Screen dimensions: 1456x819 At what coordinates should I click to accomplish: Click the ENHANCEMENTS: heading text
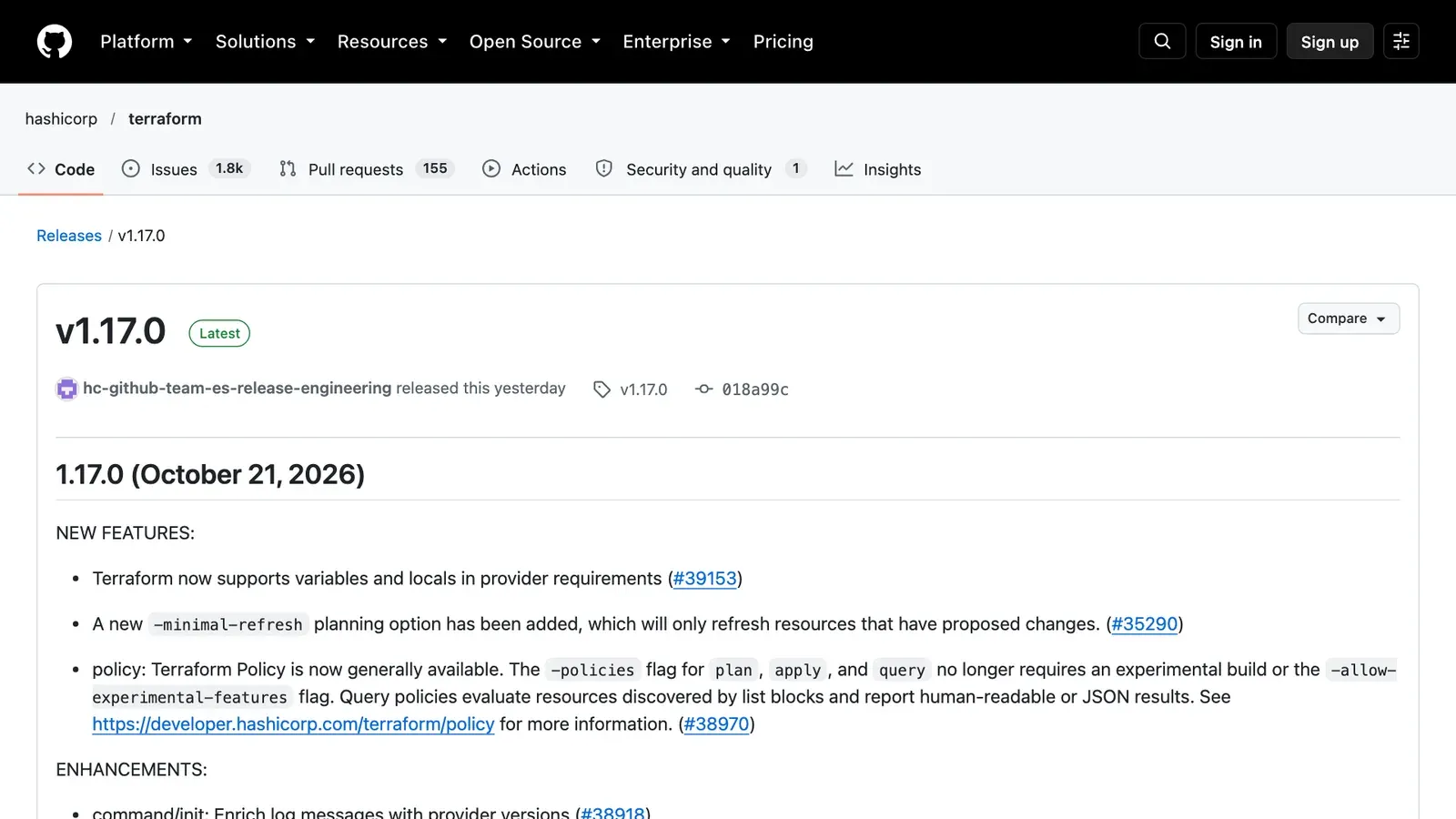pyautogui.click(x=132, y=770)
